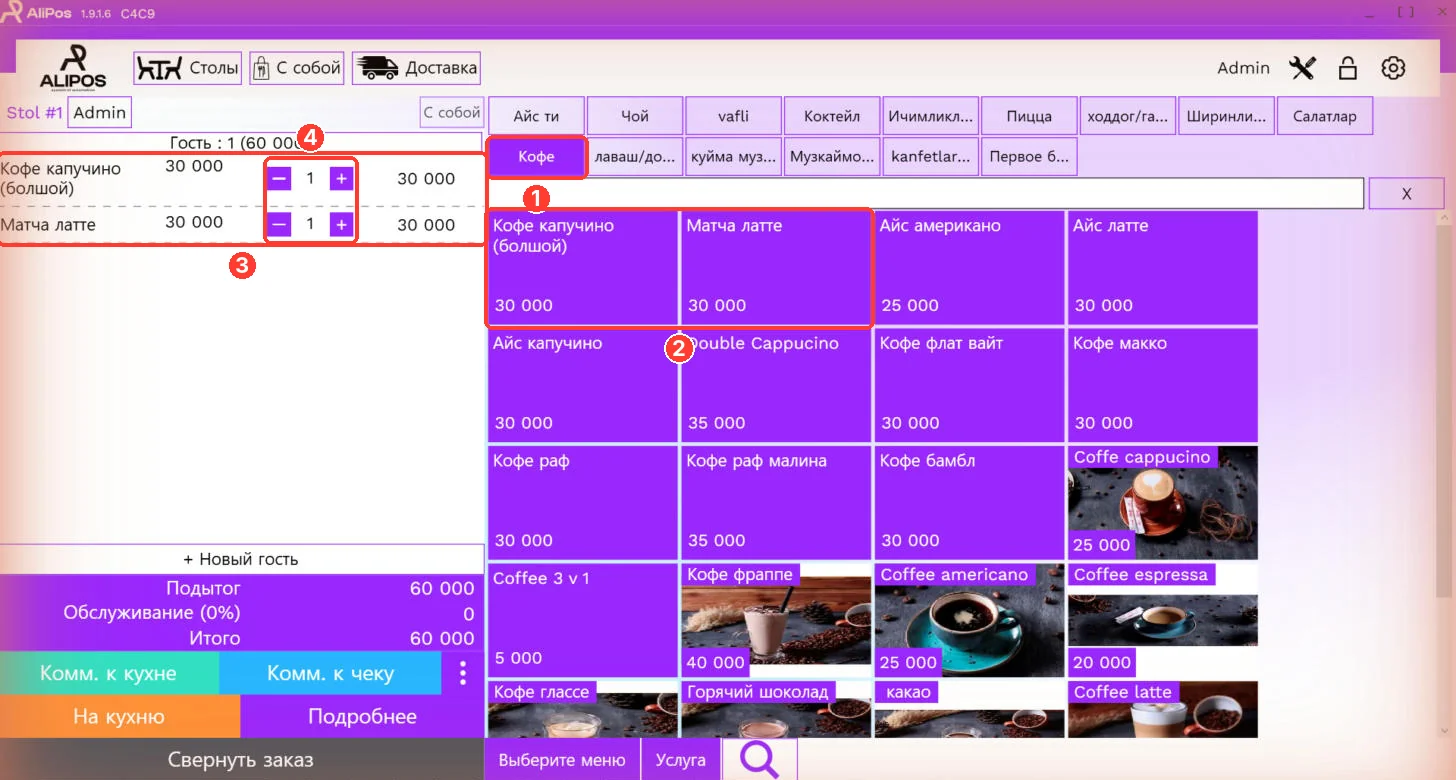
Task: Open the vafli category tab
Action: point(733,116)
